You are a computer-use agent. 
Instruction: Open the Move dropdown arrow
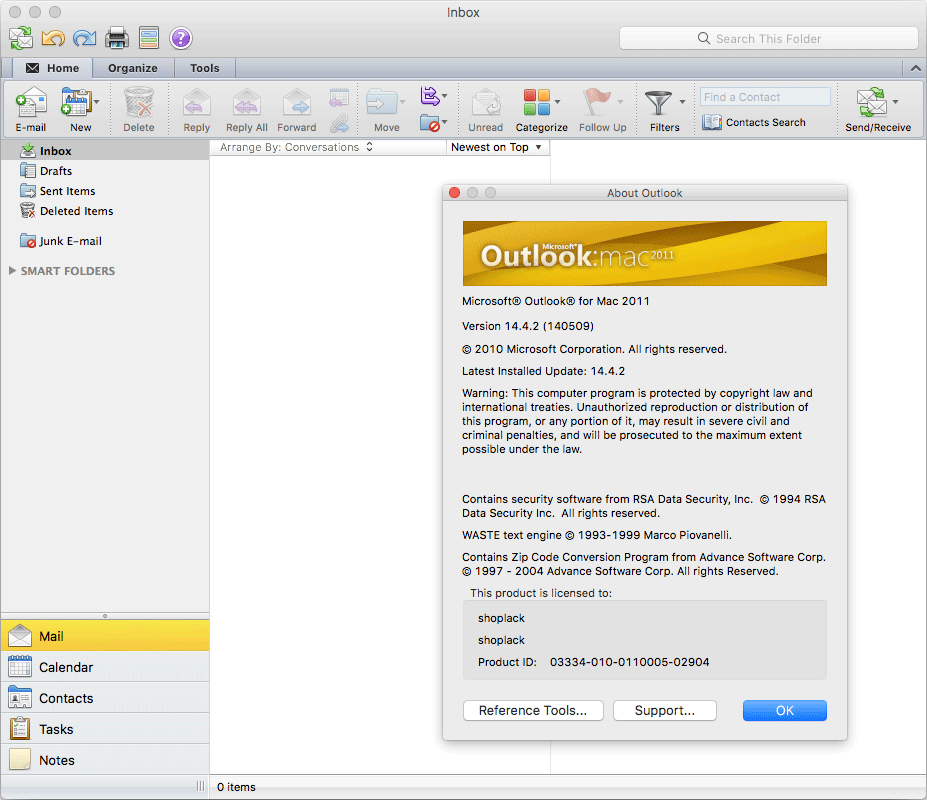(403, 102)
